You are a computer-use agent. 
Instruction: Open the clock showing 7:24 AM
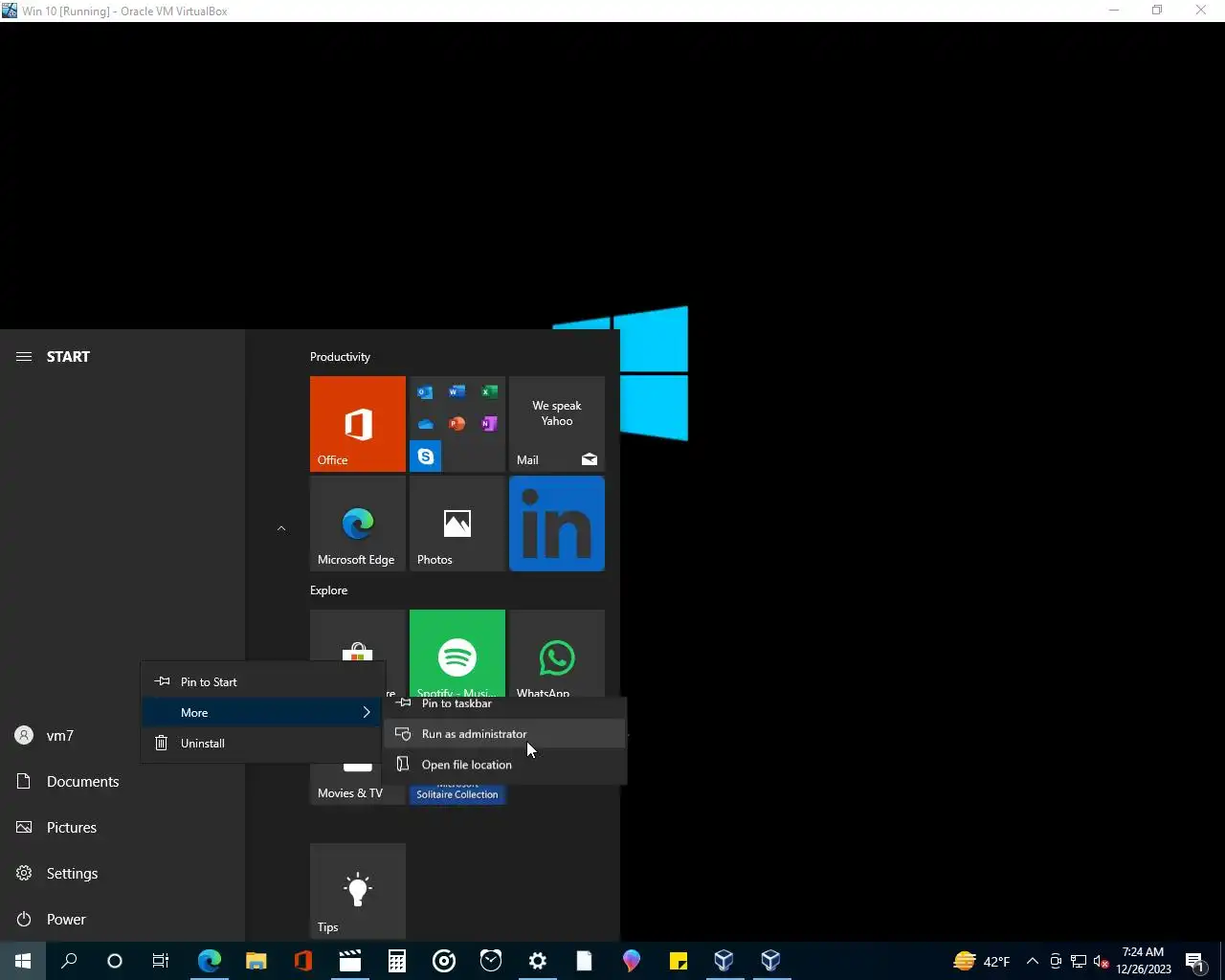[x=1144, y=961]
